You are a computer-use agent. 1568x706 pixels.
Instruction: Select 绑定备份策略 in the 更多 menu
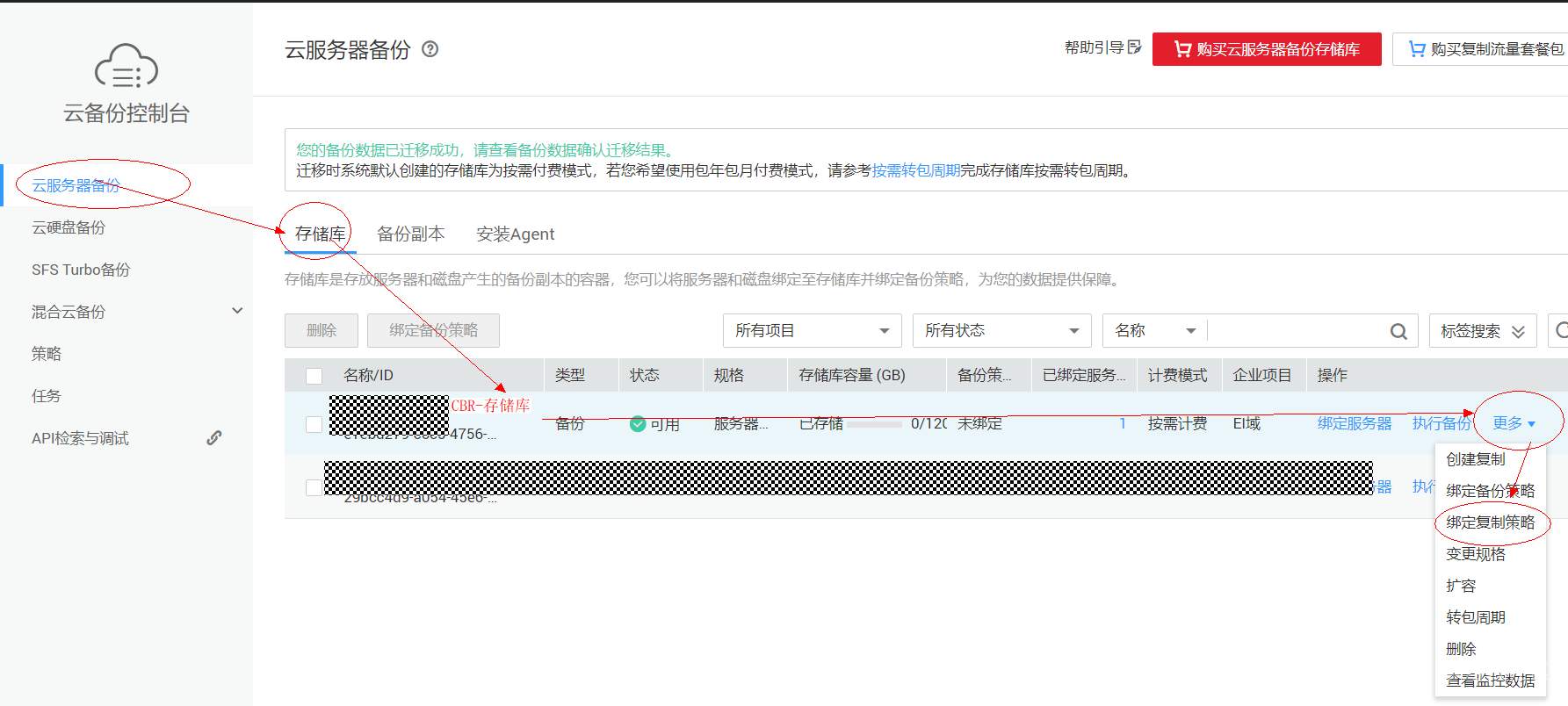click(1490, 491)
